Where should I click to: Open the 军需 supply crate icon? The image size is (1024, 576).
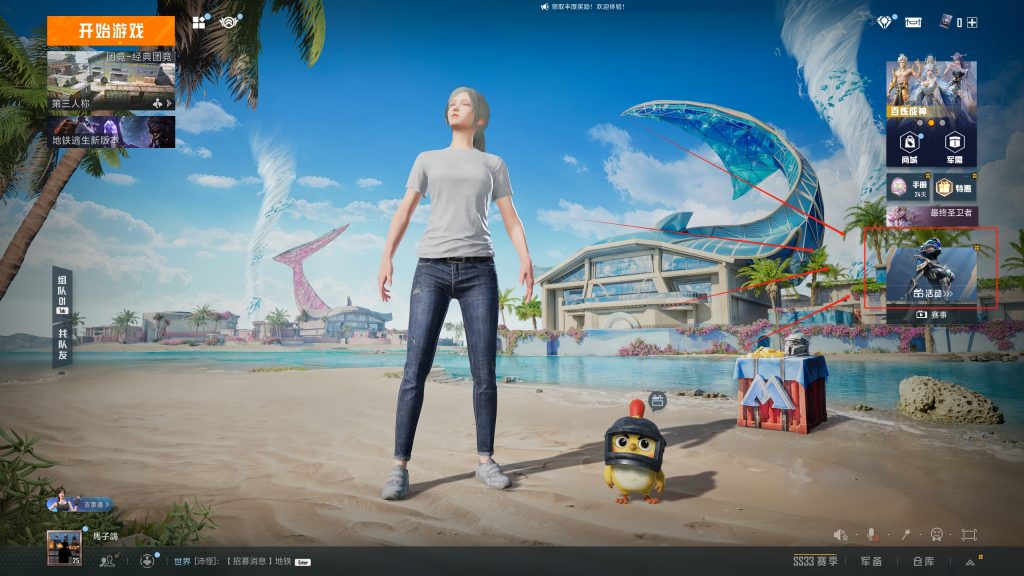click(954, 148)
